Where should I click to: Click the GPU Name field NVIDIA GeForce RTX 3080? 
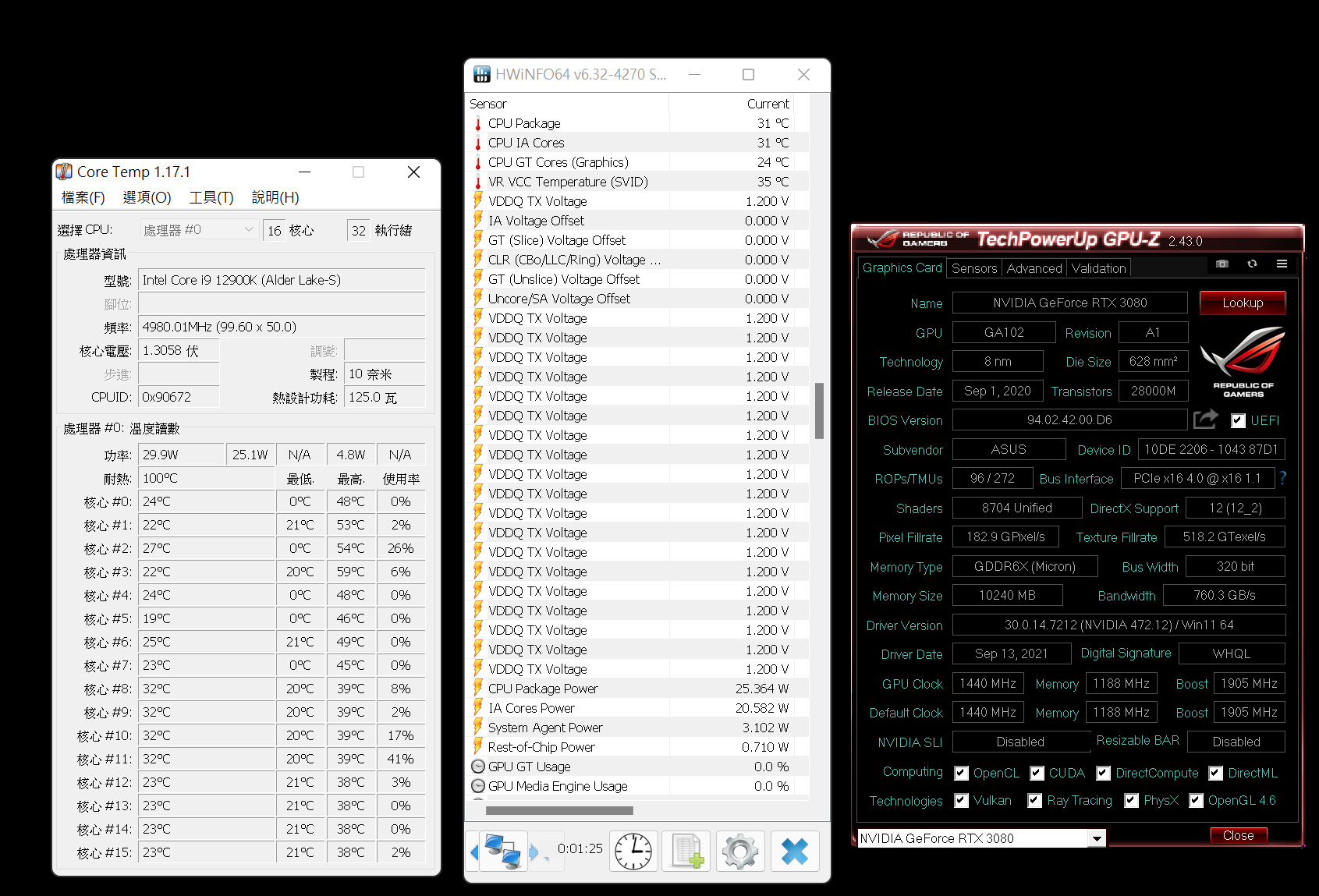pos(1069,303)
